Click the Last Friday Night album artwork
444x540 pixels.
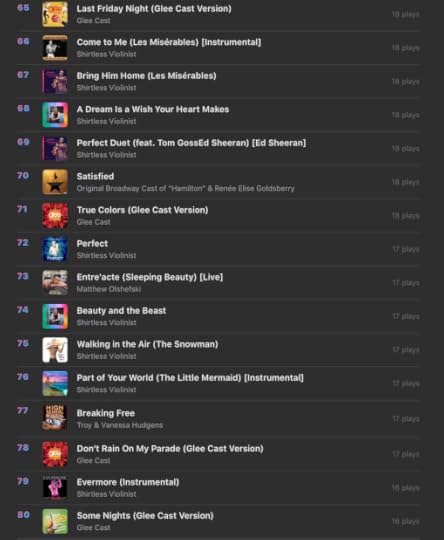(x=55, y=14)
